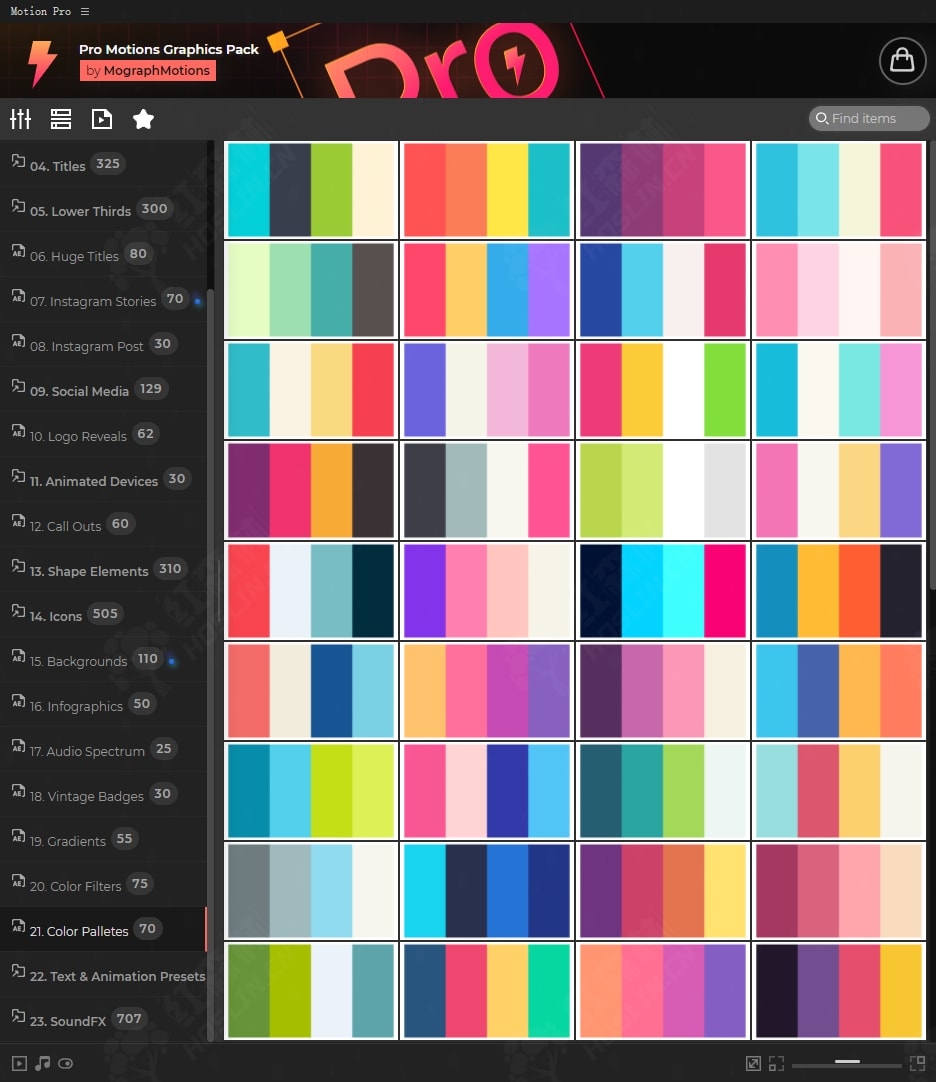Image resolution: width=936 pixels, height=1082 pixels.
Task: Open the by MographMotions author link
Action: (148, 70)
